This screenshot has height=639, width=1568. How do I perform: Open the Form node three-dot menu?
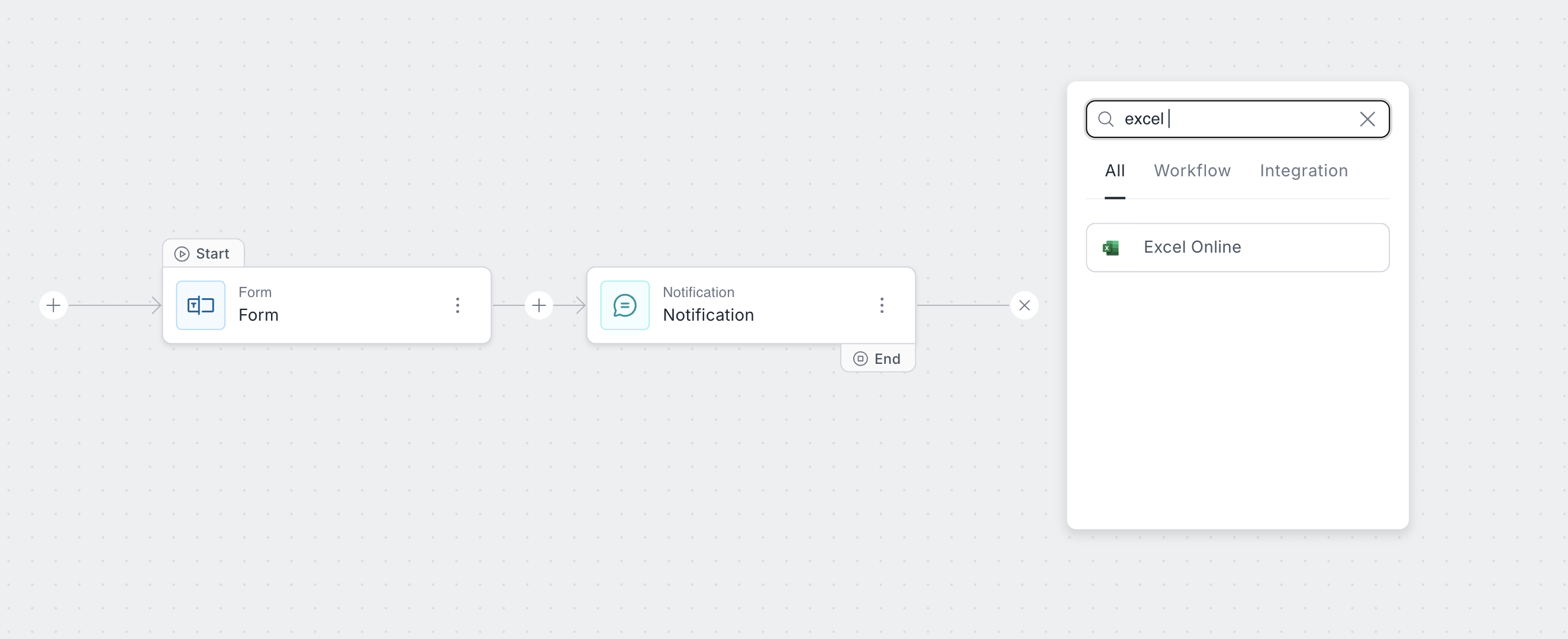tap(458, 305)
